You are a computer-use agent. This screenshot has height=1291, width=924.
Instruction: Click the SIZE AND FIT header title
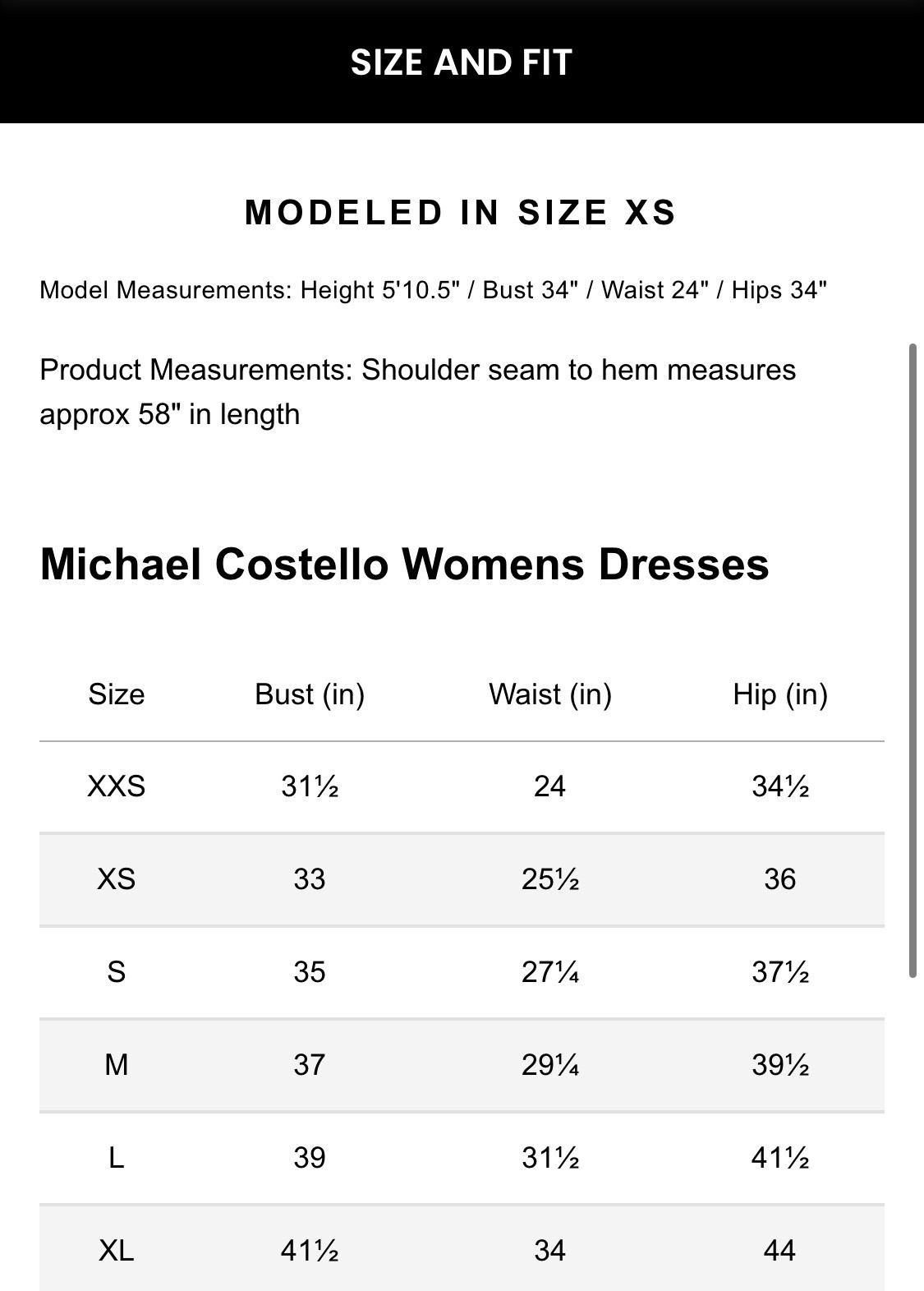(x=461, y=62)
